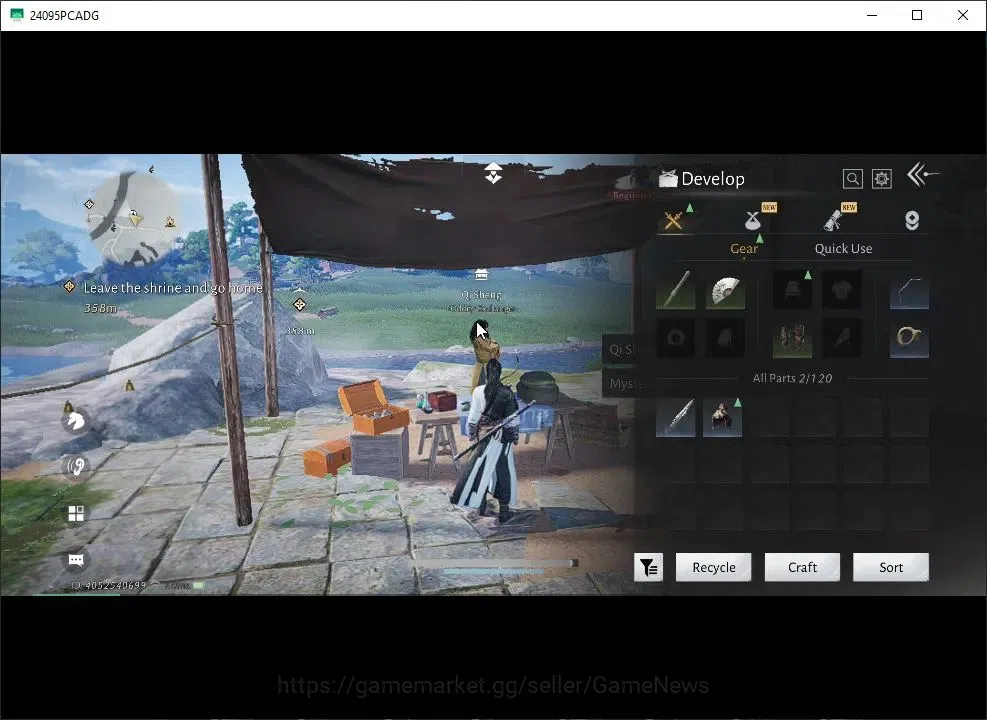Image resolution: width=987 pixels, height=720 pixels.
Task: Click the Recycle button
Action: click(713, 567)
